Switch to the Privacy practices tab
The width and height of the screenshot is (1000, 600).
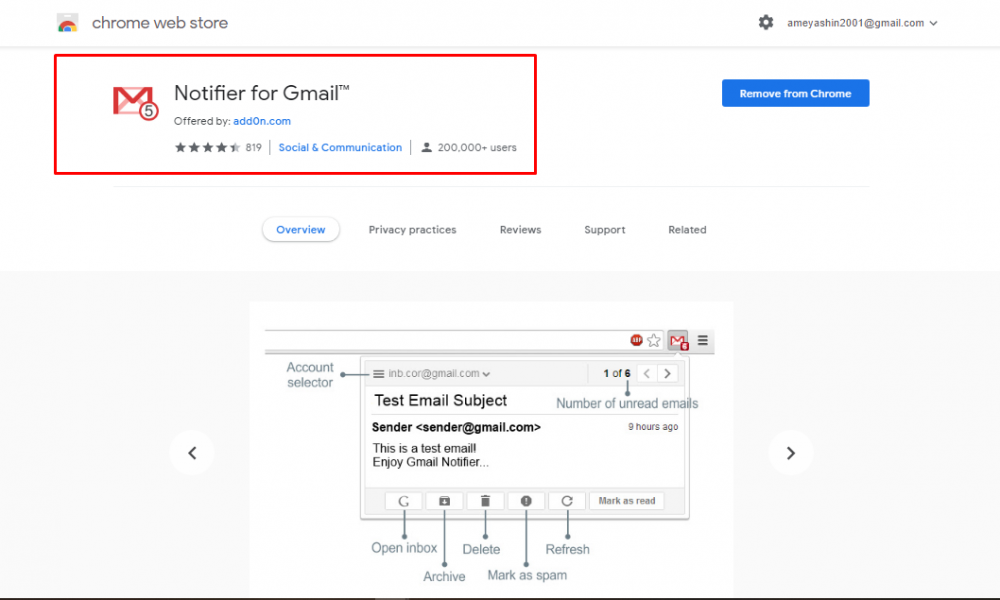coord(412,230)
